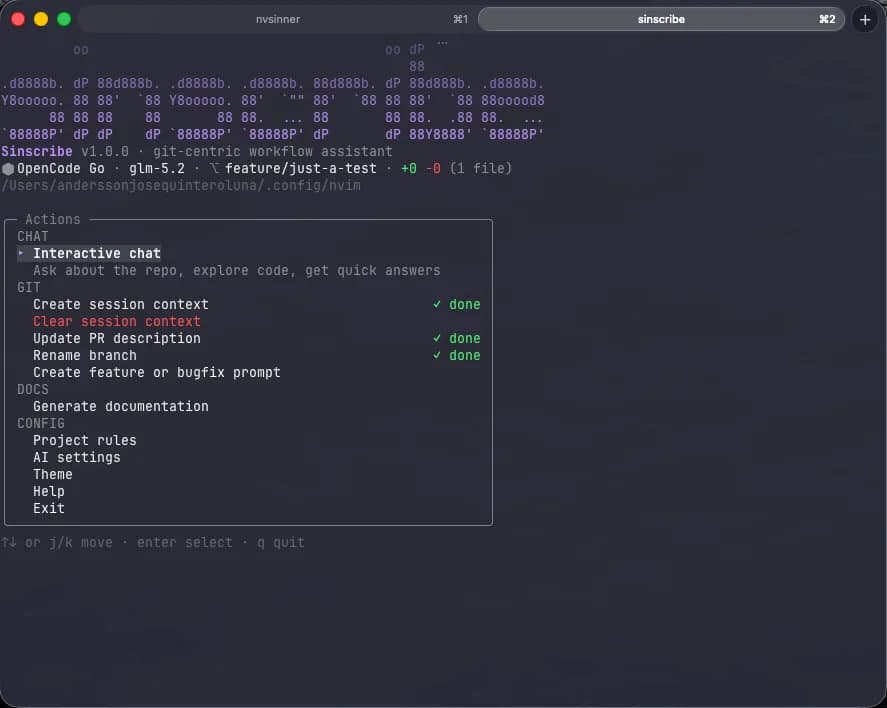Click the Sinscribe v1.0.0 version text
887x708 pixels.
[65, 152]
